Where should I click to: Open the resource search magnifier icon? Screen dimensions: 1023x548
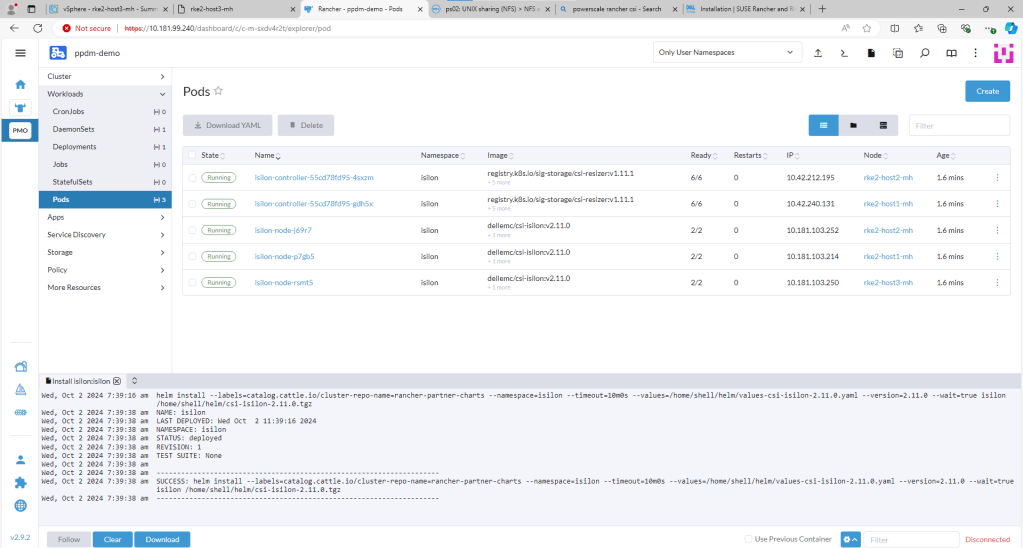point(925,53)
